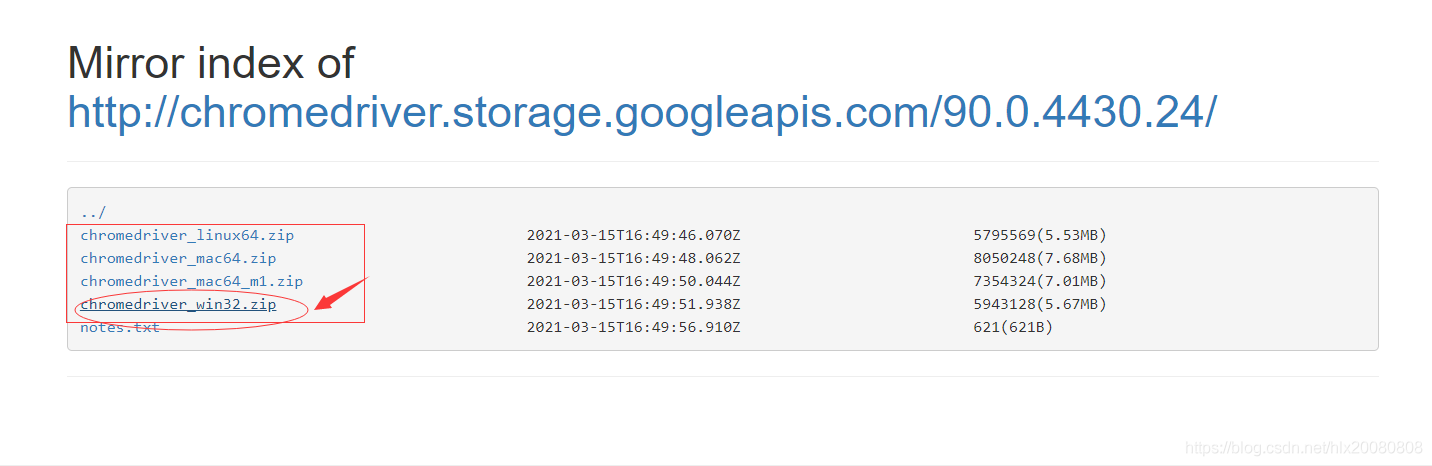Image resolution: width=1432 pixels, height=466 pixels.
Task: Click the 7354324(7.01MB) file size
Action: point(1039,281)
